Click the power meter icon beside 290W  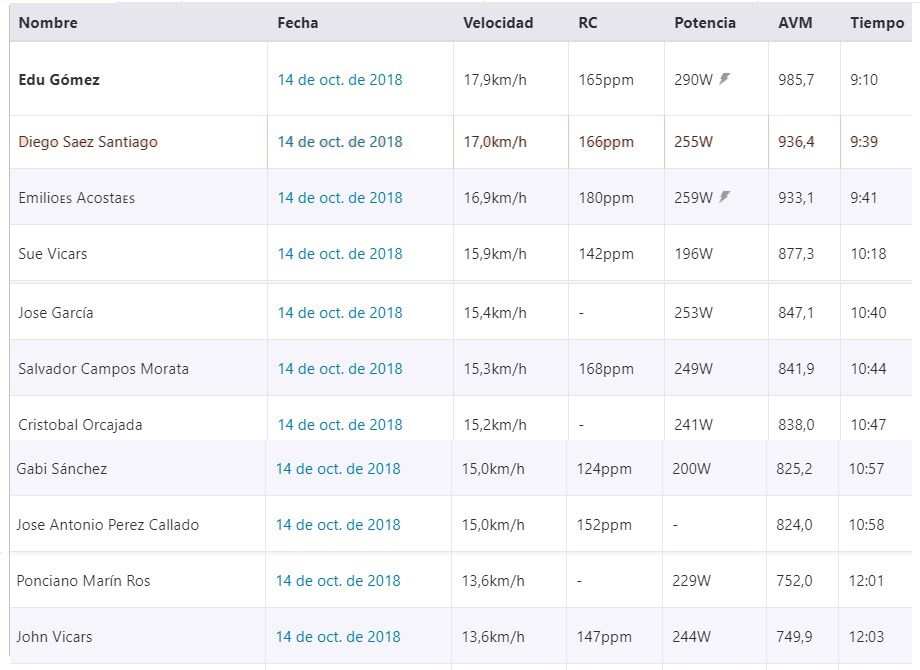[x=725, y=79]
